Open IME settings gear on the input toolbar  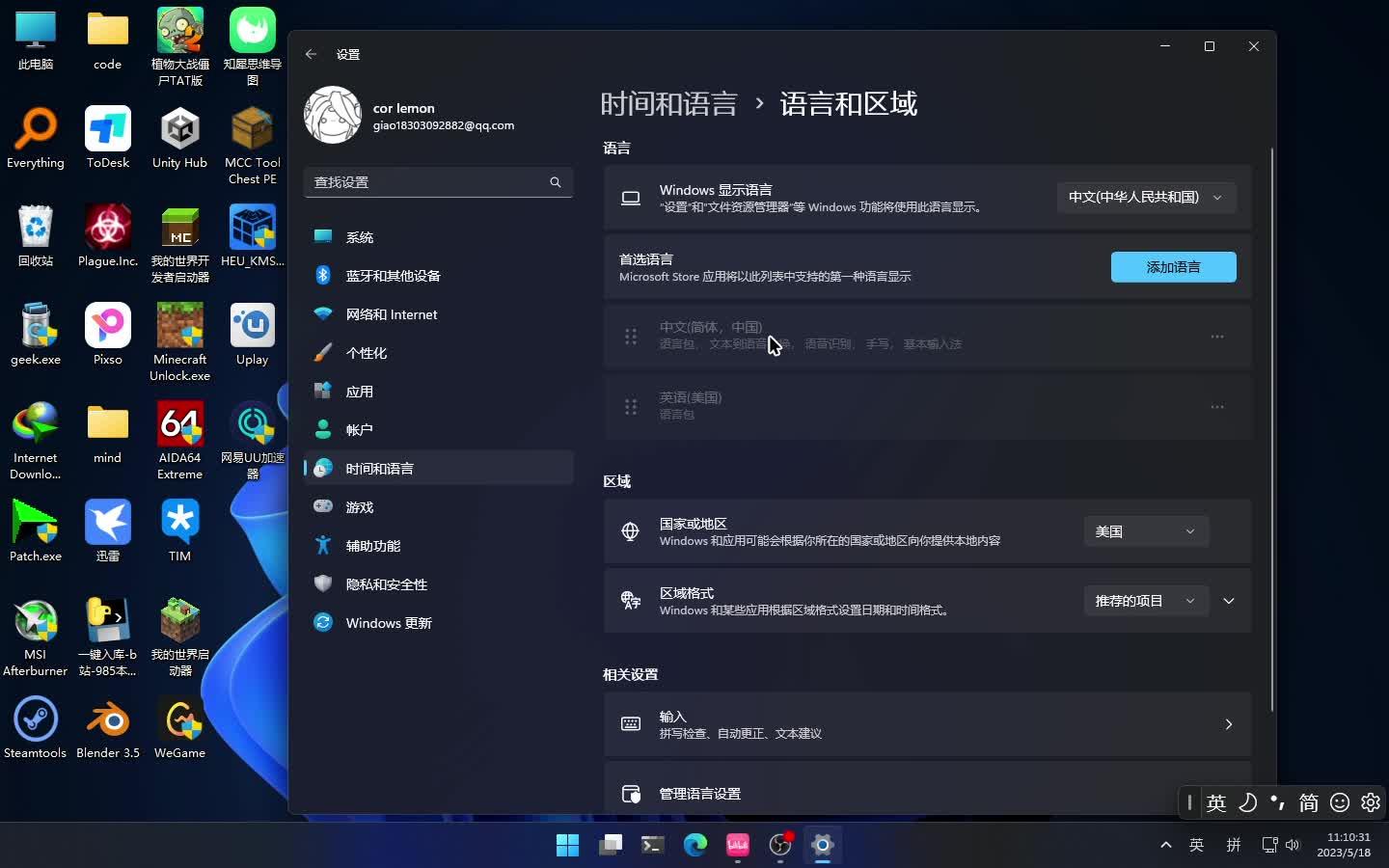coord(1371,802)
